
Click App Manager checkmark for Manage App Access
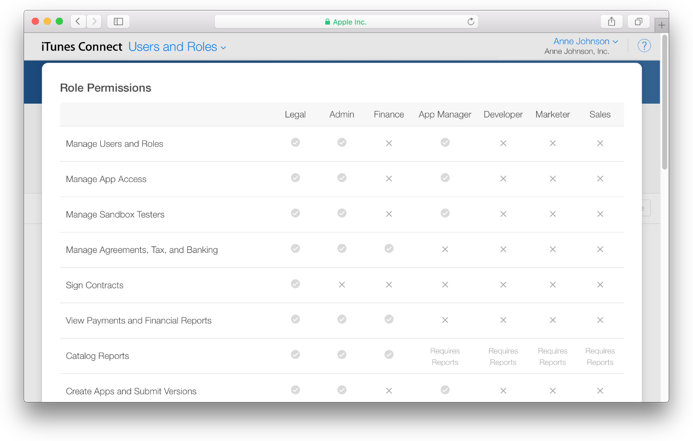tap(445, 178)
